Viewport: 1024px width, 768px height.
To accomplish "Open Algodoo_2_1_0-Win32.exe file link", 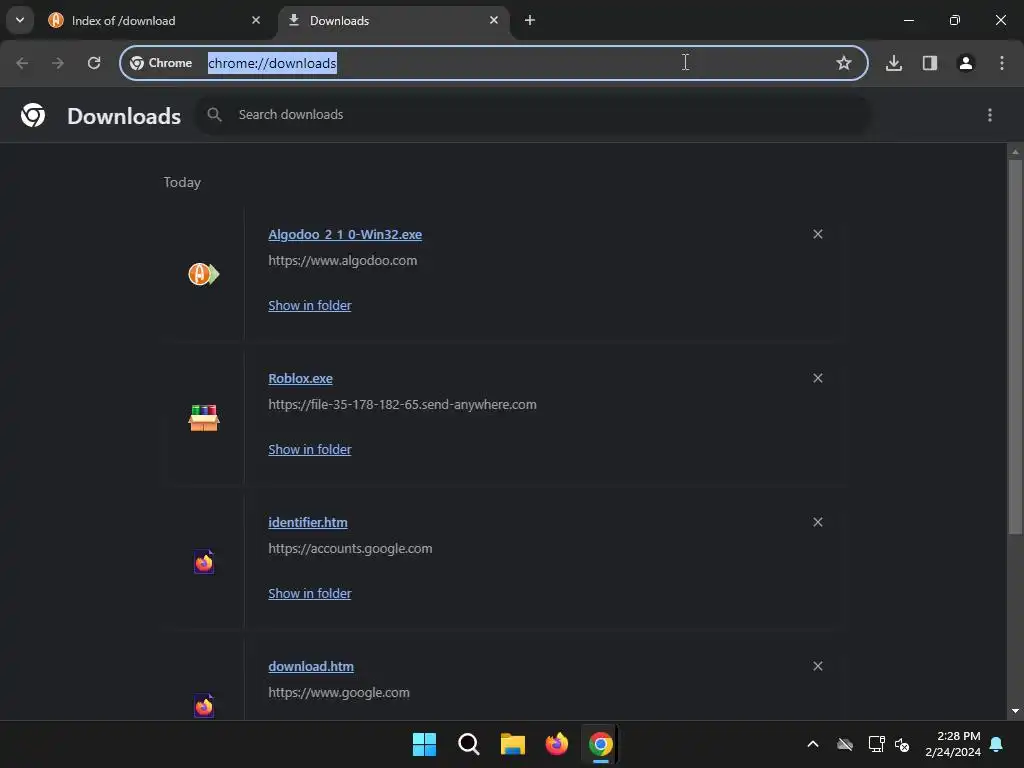I will [x=345, y=234].
